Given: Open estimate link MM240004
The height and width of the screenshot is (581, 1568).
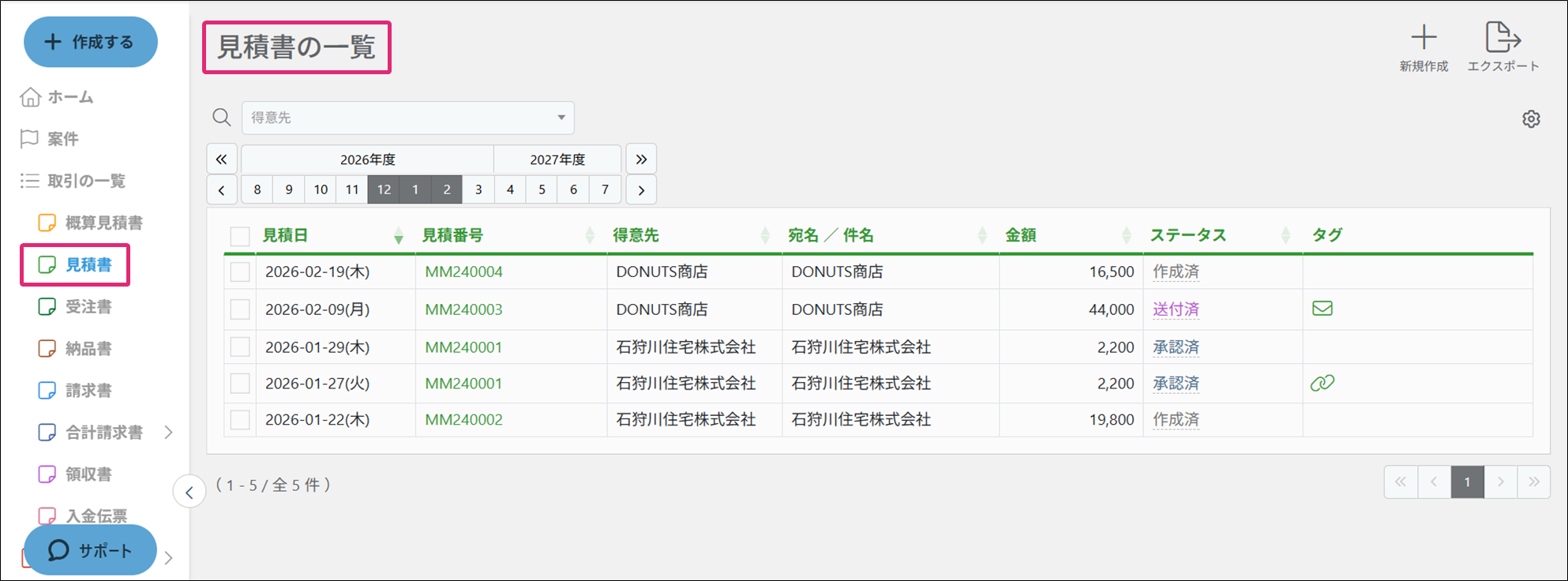Looking at the screenshot, I should pyautogui.click(x=463, y=272).
